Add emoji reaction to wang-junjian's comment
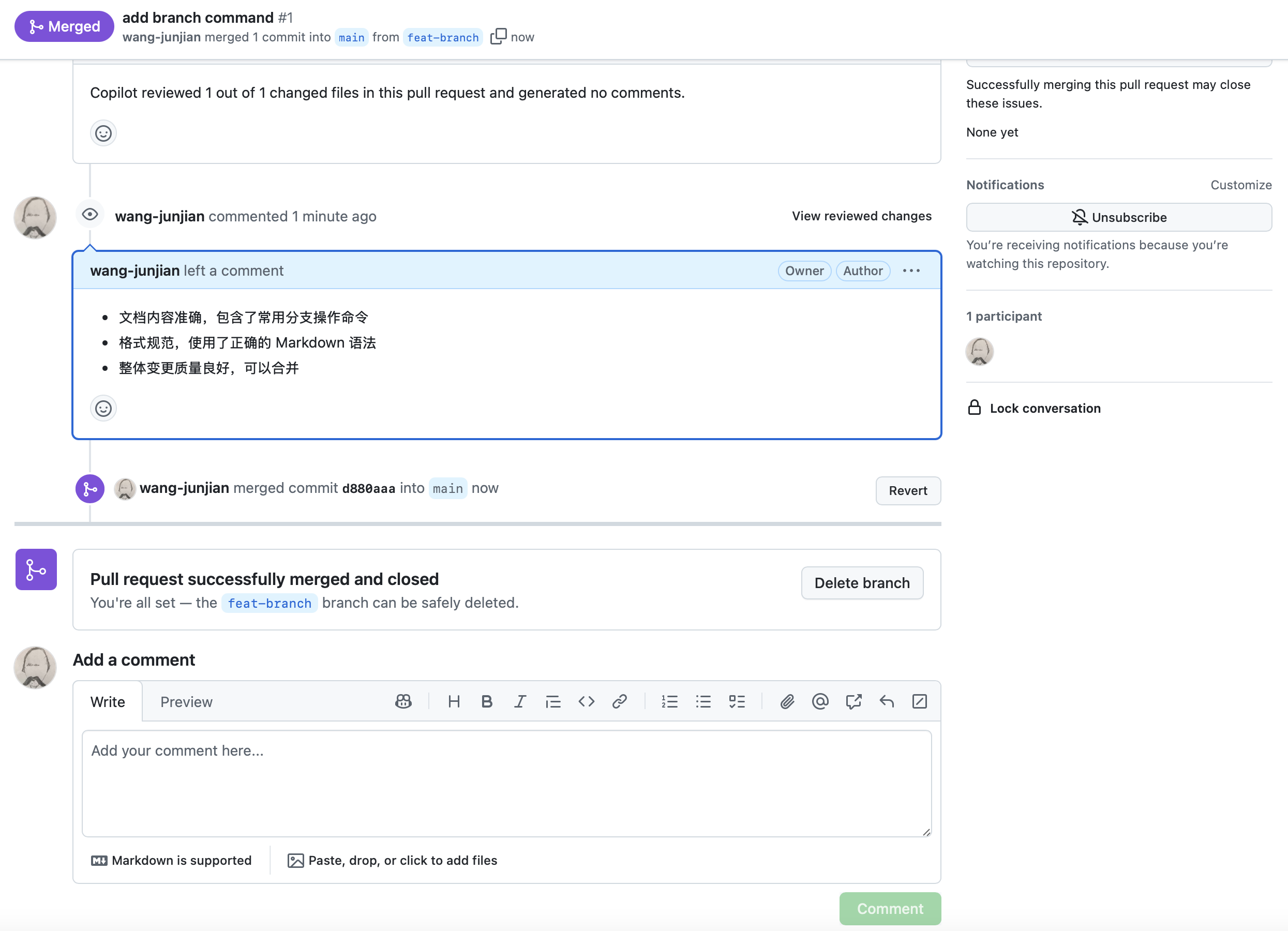The width and height of the screenshot is (1288, 931). (103, 408)
